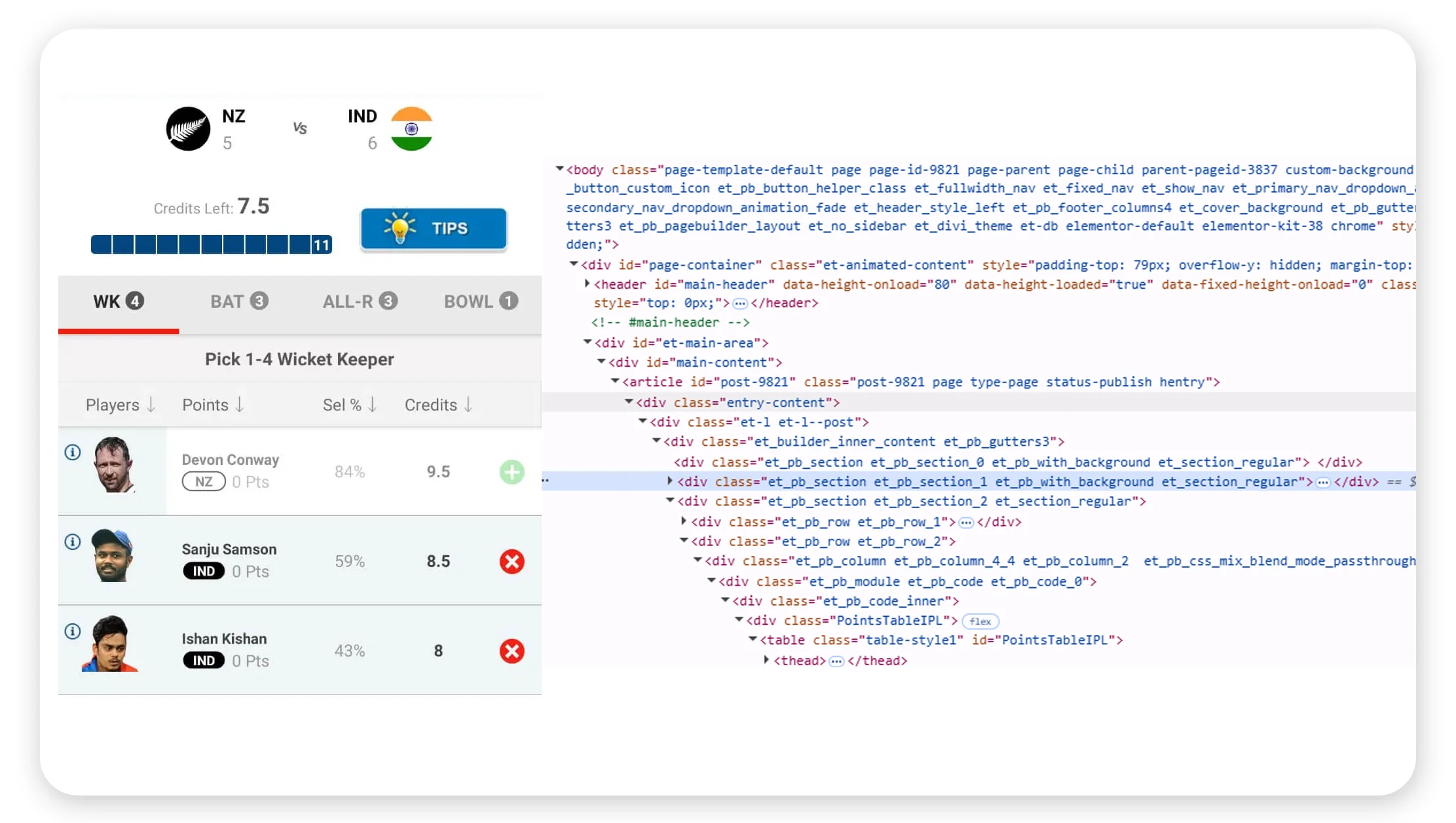The height and width of the screenshot is (823, 1456).
Task: Click ellipsis inside the thead element
Action: [836, 661]
